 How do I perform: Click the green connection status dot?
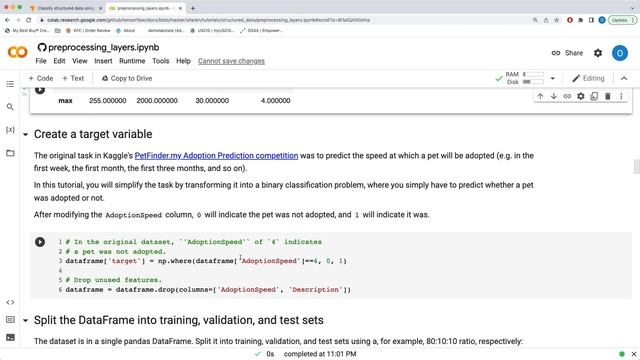(622, 354)
